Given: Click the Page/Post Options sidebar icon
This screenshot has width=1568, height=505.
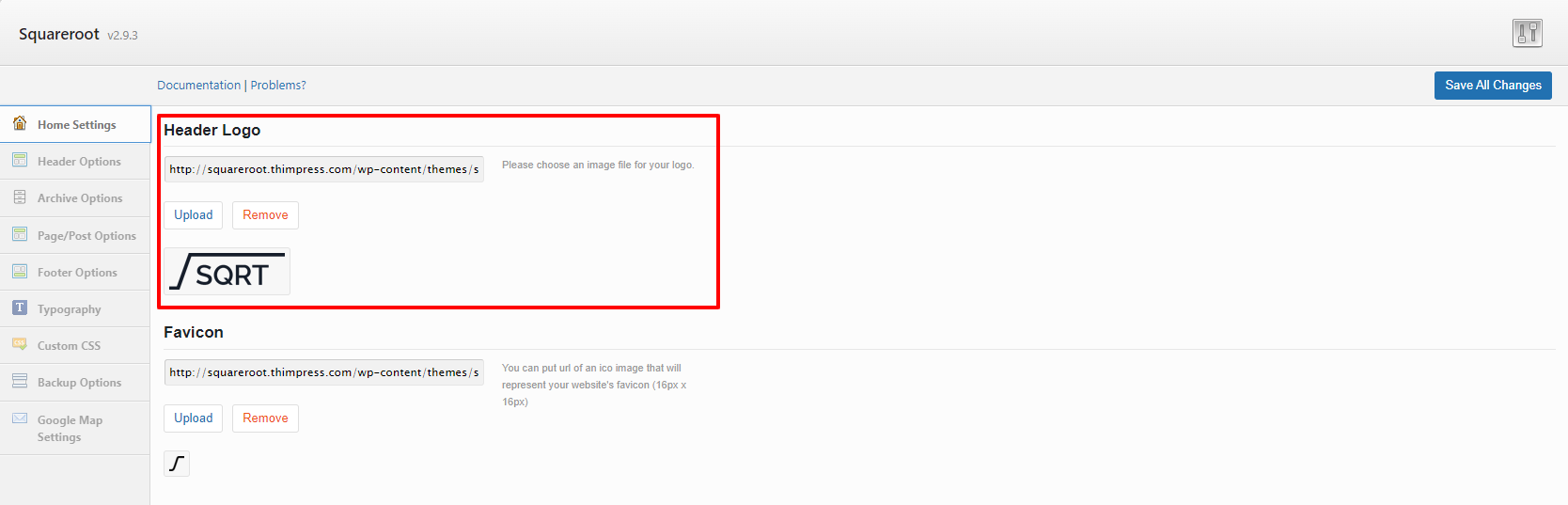Looking at the screenshot, I should click(x=20, y=234).
